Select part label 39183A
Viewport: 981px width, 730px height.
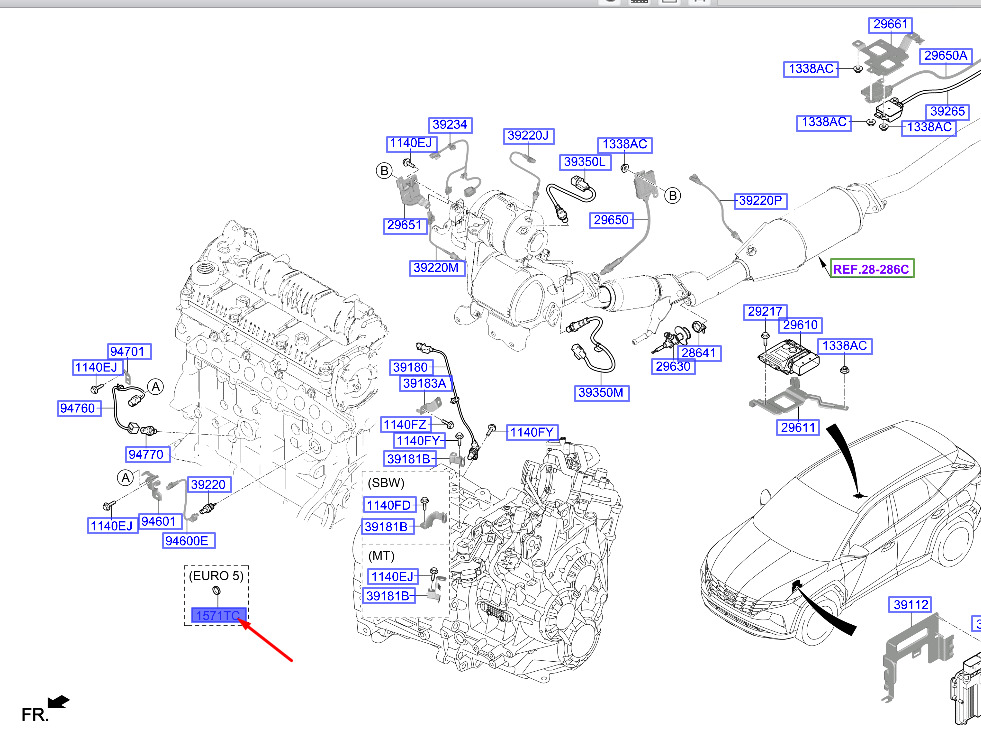425,383
